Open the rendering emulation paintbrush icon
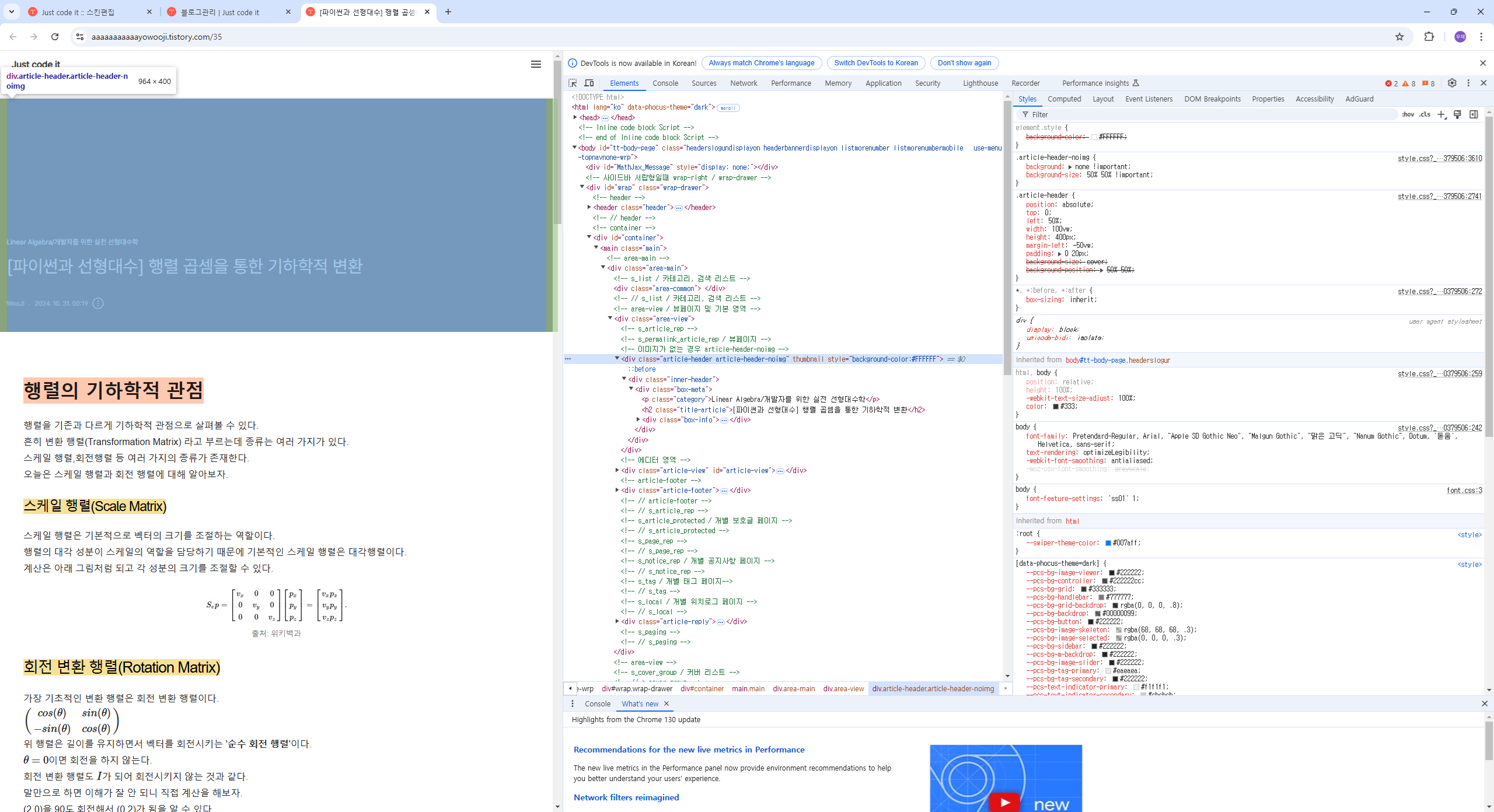The height and width of the screenshot is (812, 1494). [x=1457, y=114]
